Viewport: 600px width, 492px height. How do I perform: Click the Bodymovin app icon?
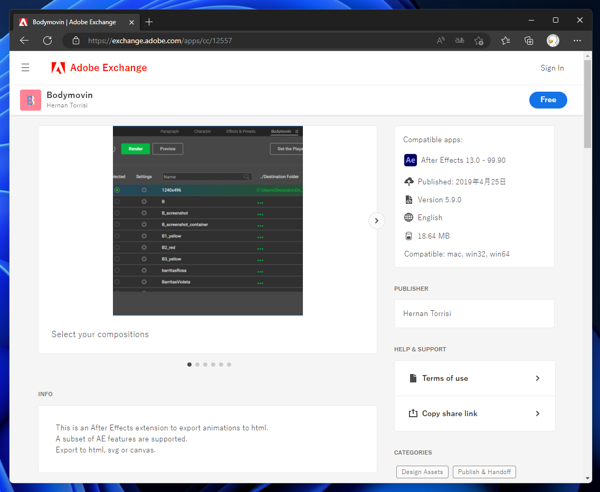click(31, 100)
